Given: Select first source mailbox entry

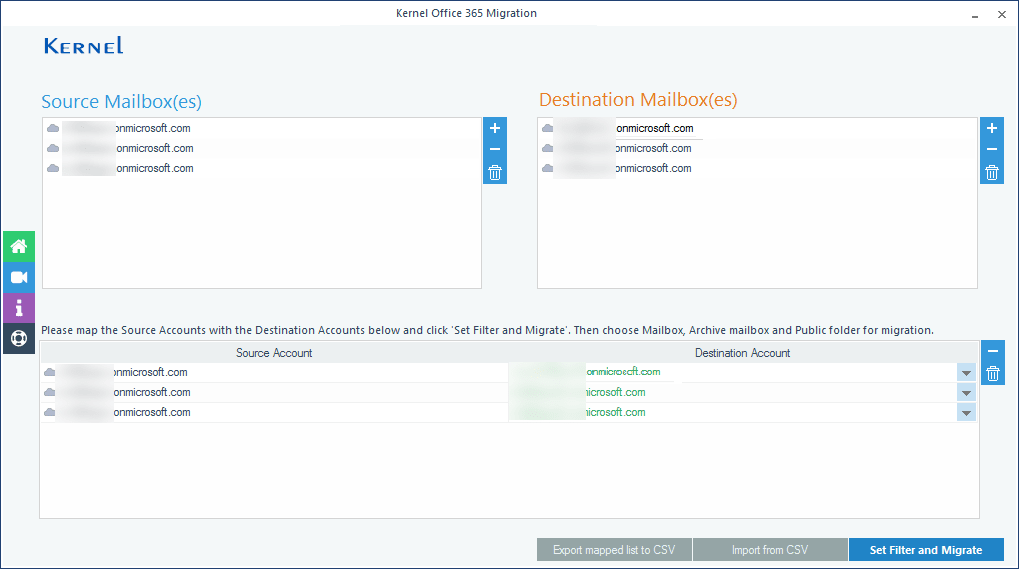Looking at the screenshot, I should (x=262, y=129).
